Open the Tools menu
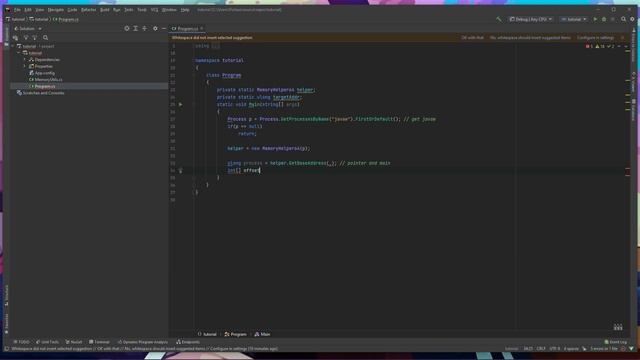This screenshot has height=360, width=640. [142, 9]
